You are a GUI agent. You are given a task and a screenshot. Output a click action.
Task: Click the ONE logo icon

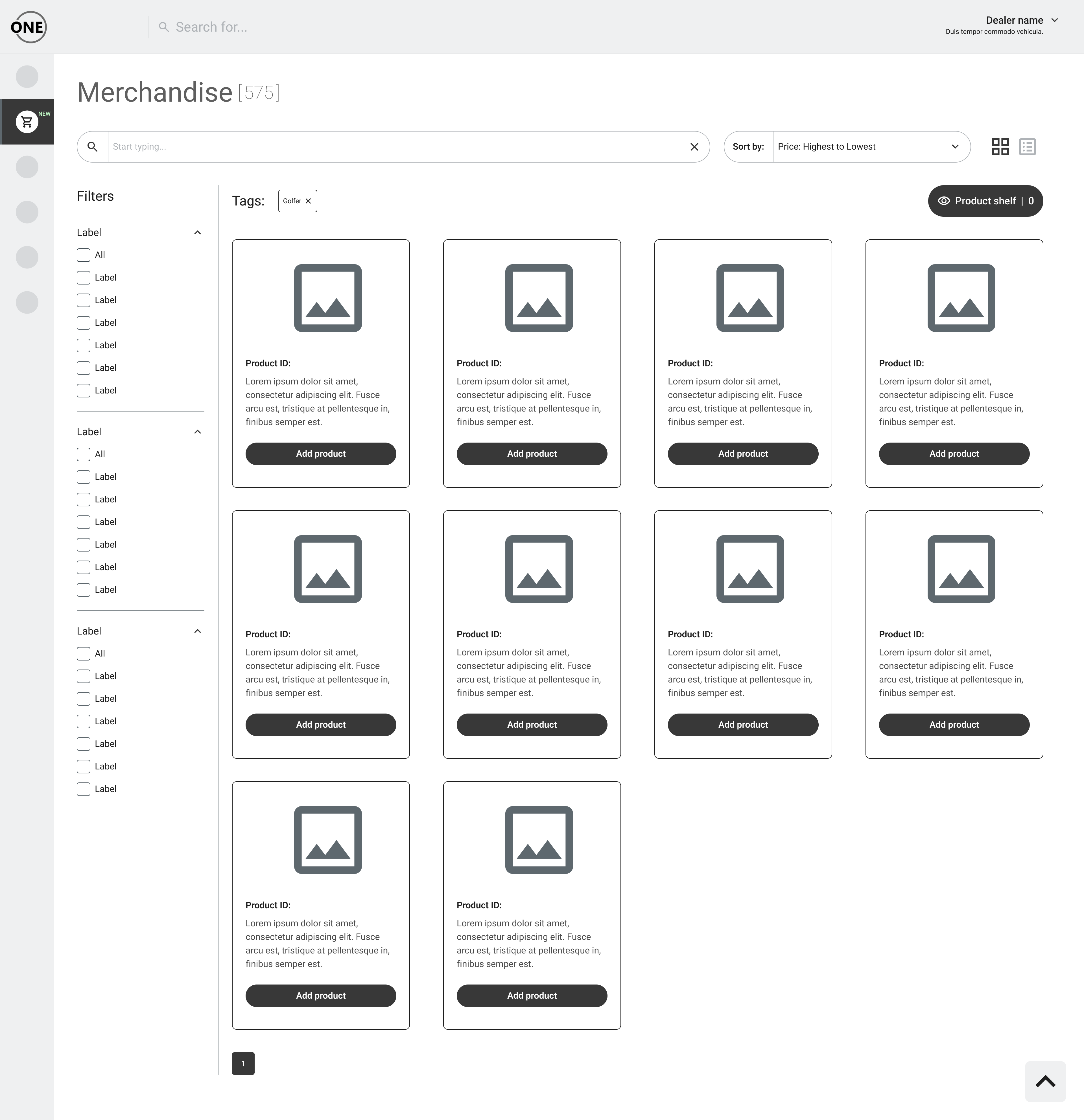click(28, 27)
